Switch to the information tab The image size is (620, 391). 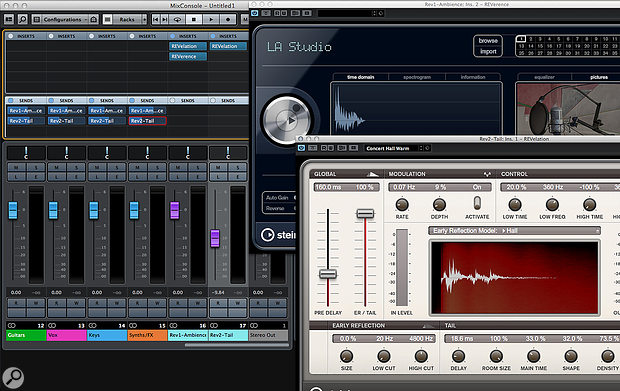(473, 77)
